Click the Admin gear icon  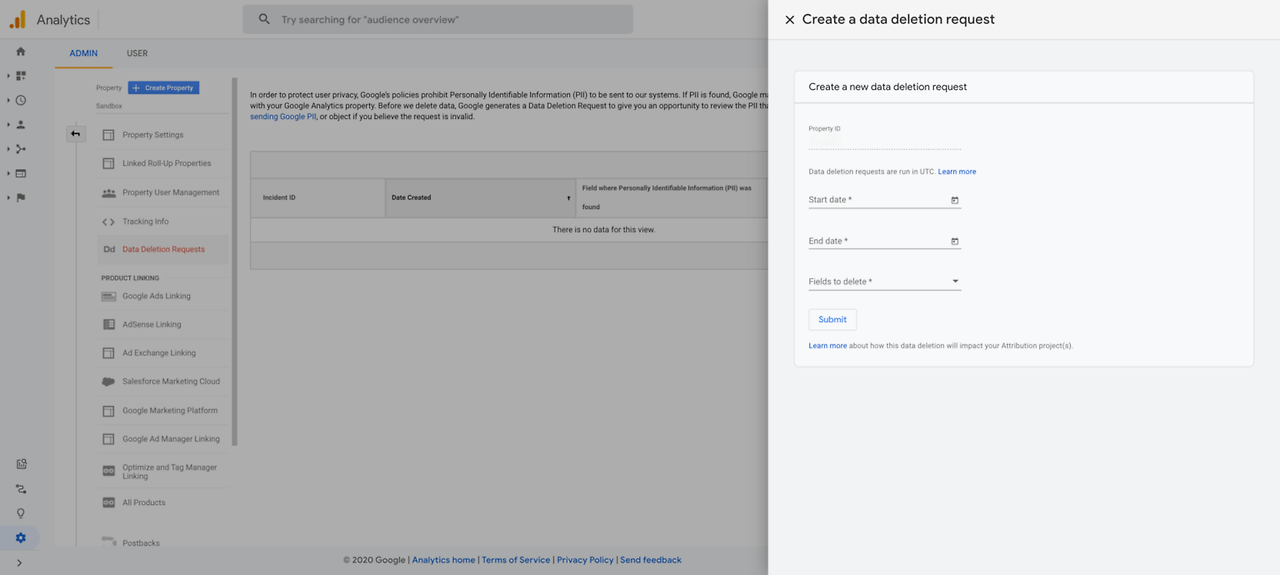pos(21,538)
